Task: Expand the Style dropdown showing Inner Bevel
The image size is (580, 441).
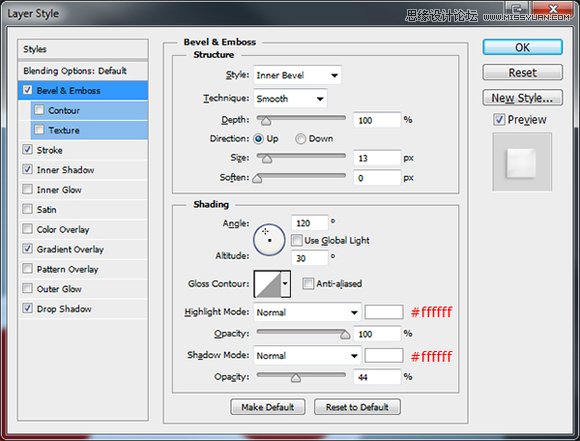Action: [297, 75]
